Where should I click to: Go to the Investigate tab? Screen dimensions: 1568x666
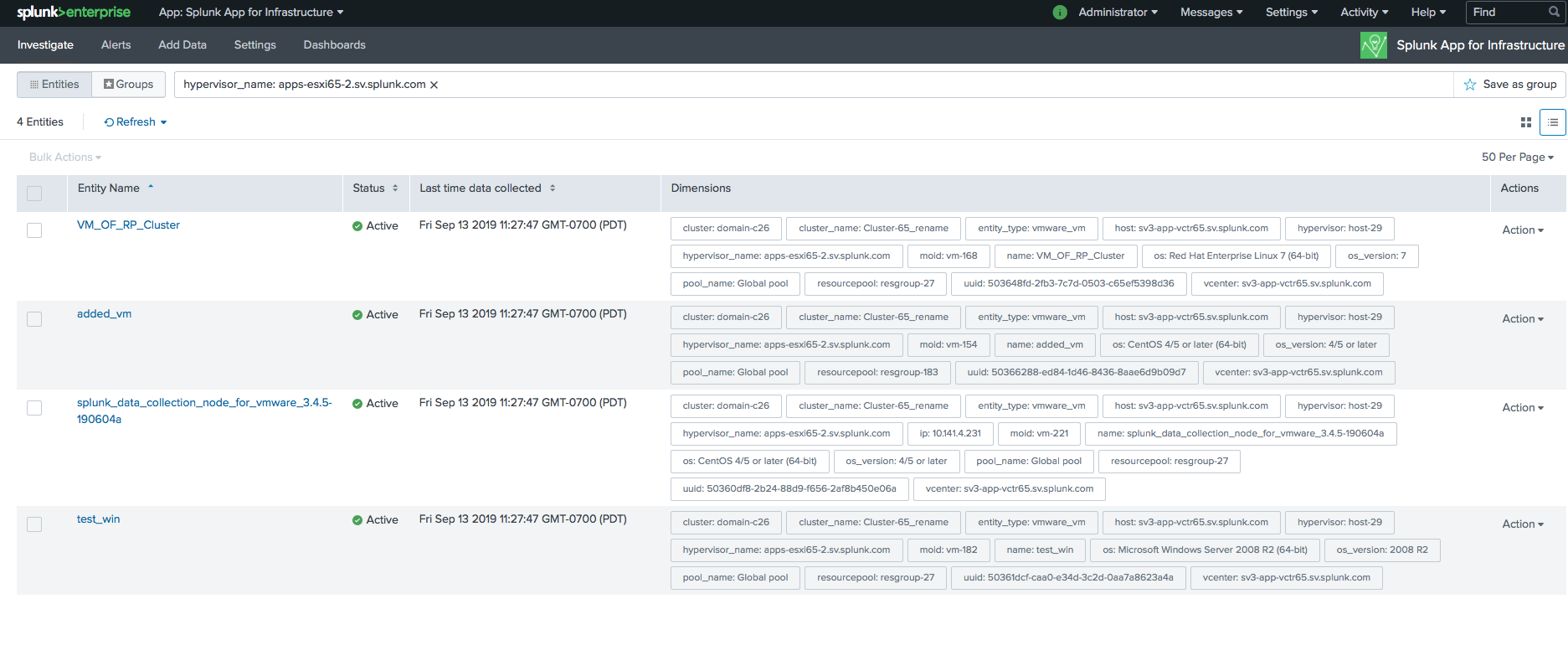45,45
